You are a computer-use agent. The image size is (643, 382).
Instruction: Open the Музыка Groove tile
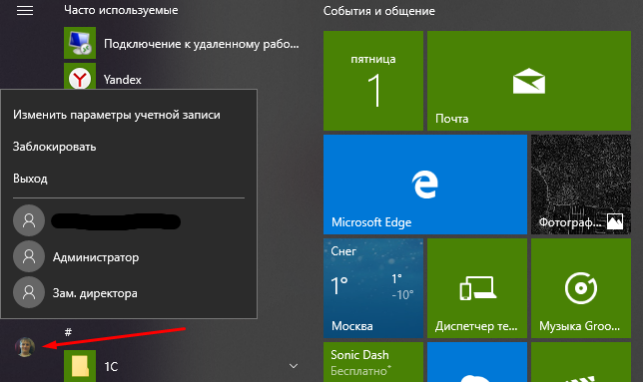pos(581,288)
